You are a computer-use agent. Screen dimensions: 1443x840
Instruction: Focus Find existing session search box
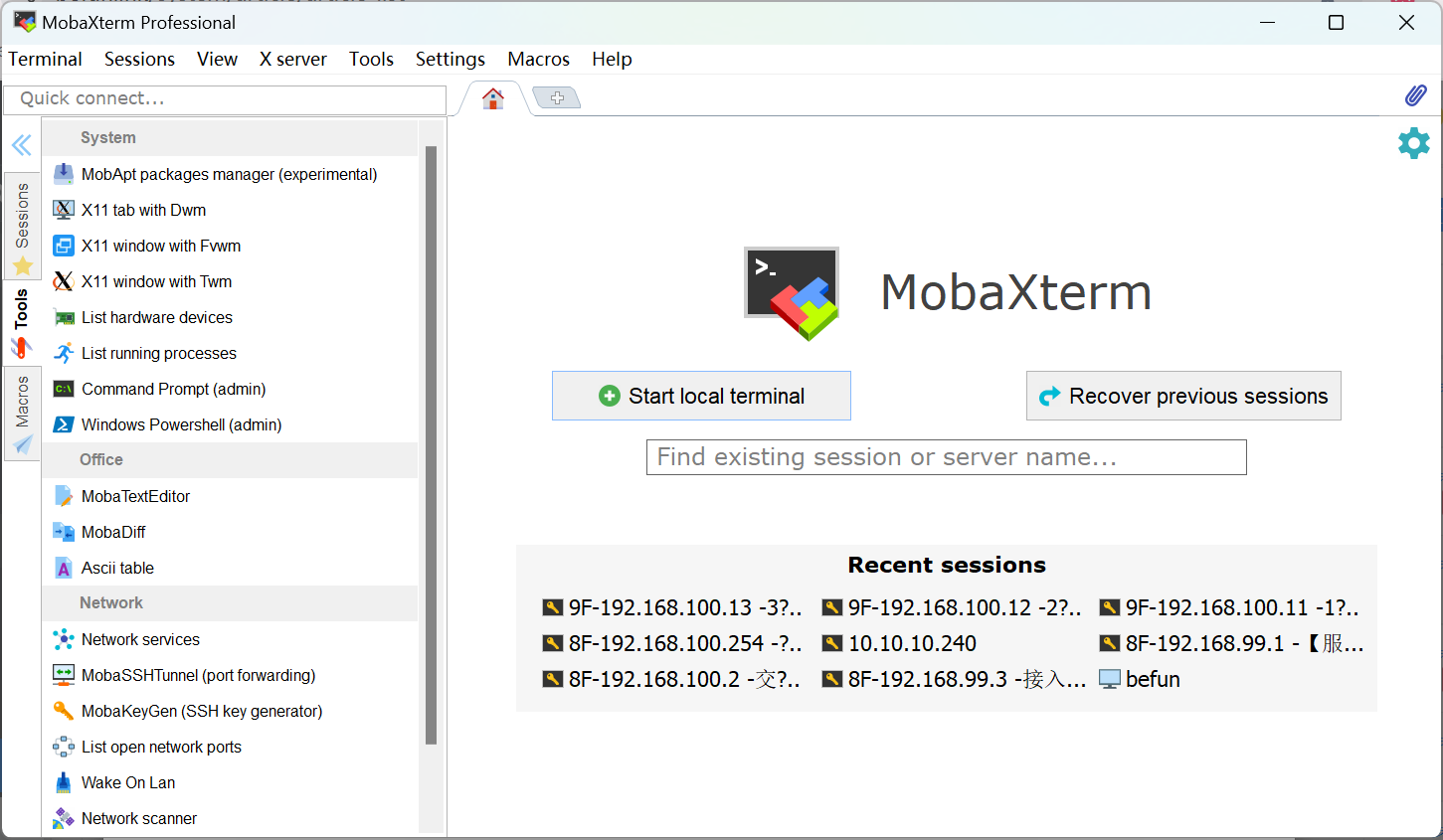point(946,457)
